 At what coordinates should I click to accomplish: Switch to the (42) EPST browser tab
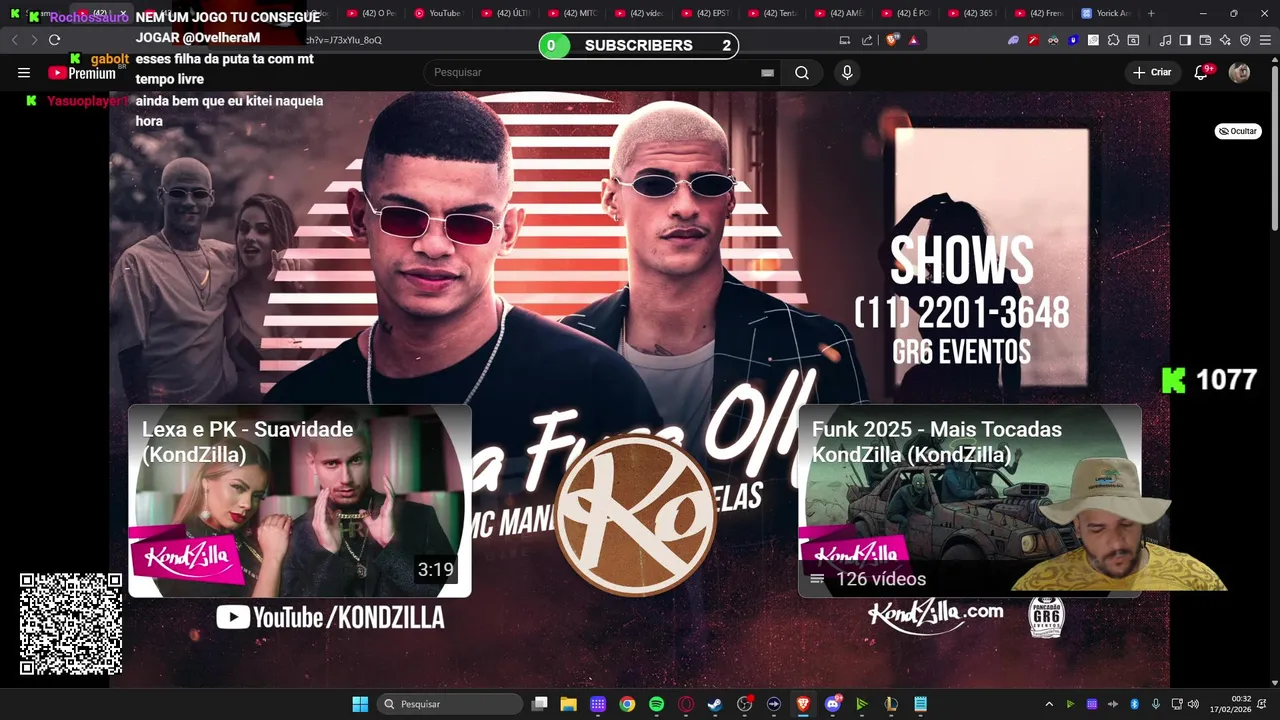pos(706,13)
